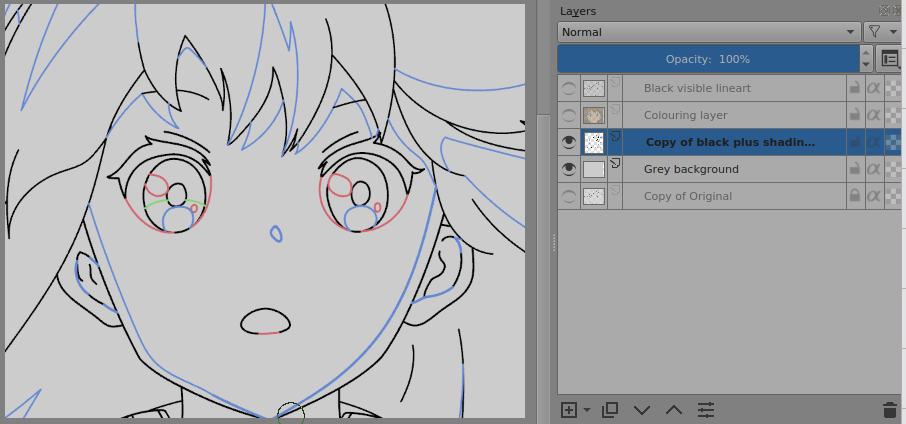The height and width of the screenshot is (424, 906).
Task: Click the Copy of Original layer thumbnail
Action: click(x=593, y=196)
